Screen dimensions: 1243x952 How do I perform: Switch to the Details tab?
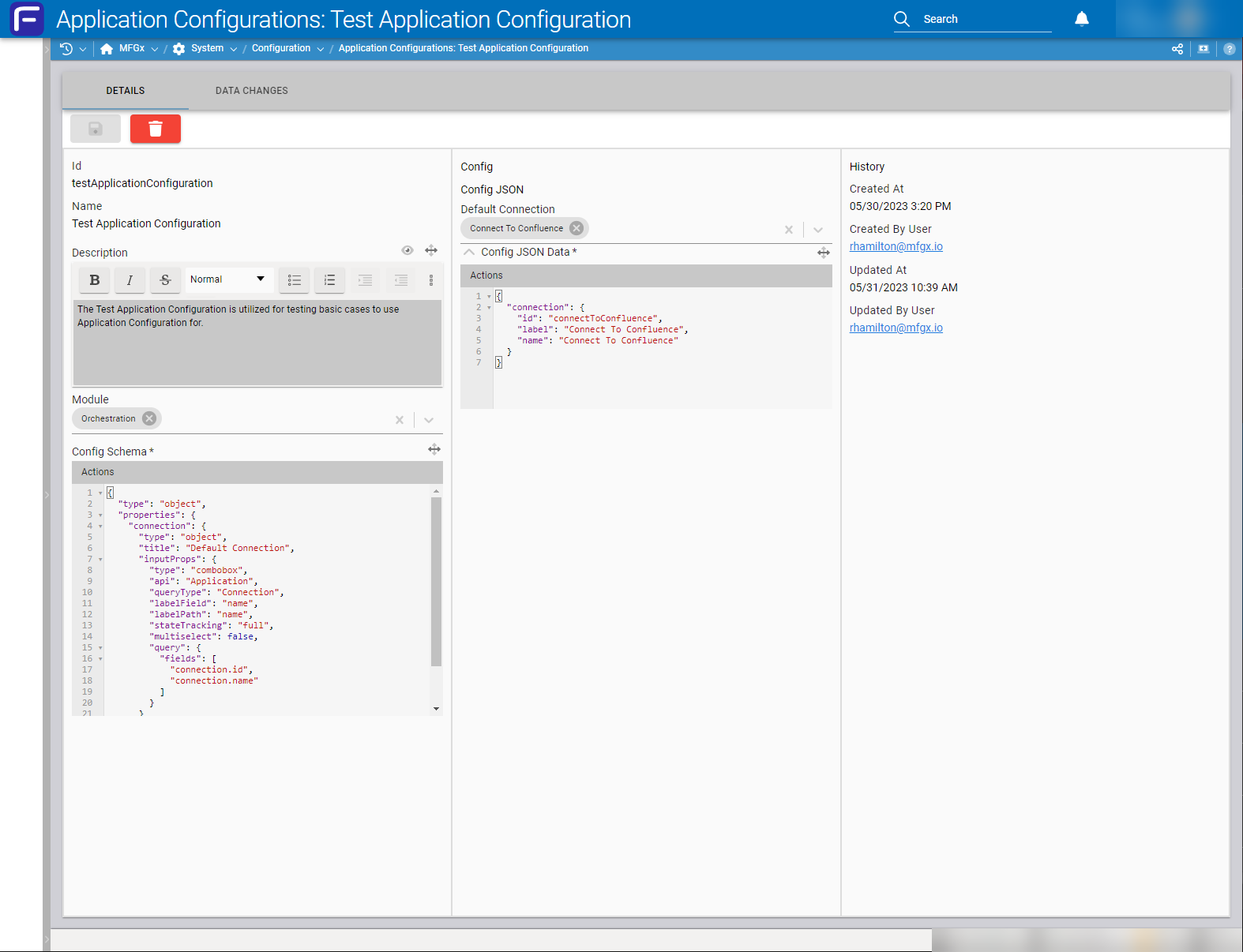(126, 91)
